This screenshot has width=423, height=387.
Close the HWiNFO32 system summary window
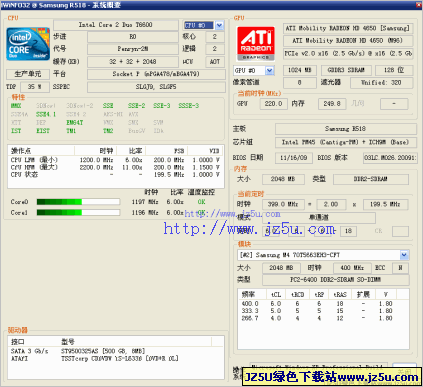point(419,5)
